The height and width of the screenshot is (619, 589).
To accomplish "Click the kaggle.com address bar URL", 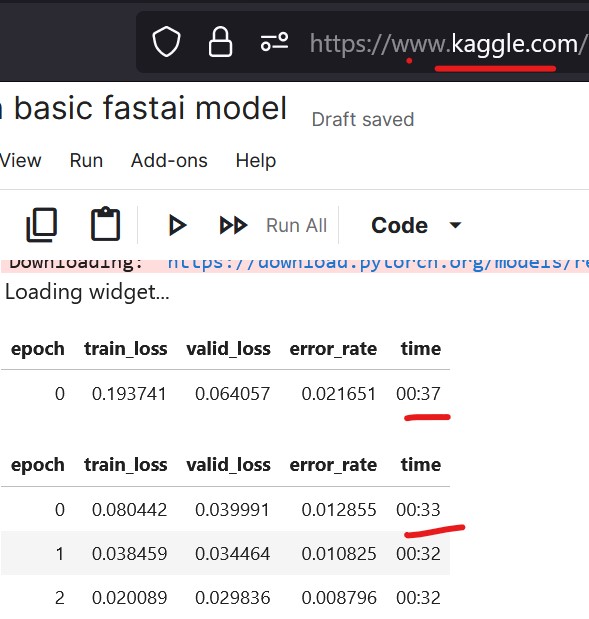I will [447, 44].
